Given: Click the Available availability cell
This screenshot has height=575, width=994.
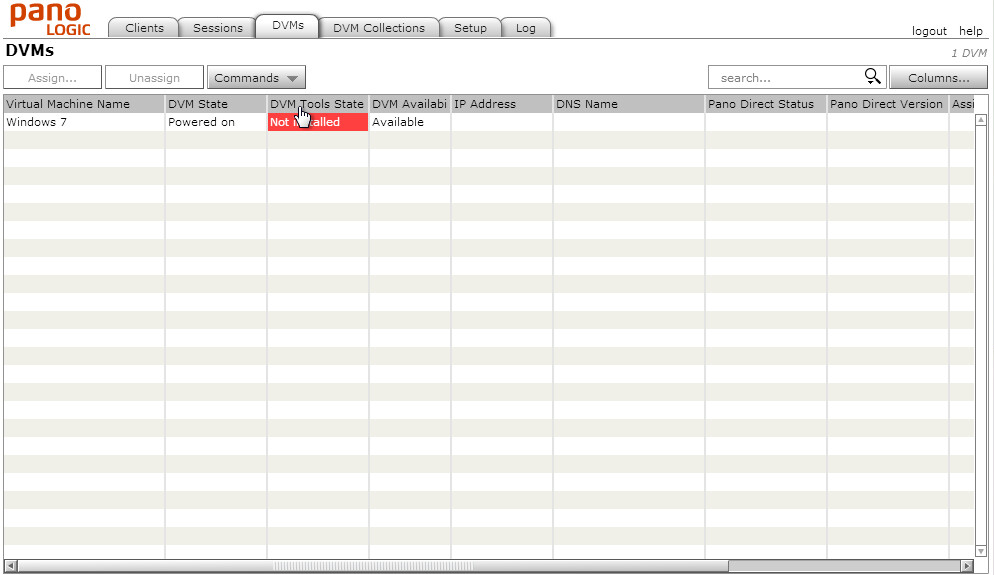Looking at the screenshot, I should [x=410, y=122].
